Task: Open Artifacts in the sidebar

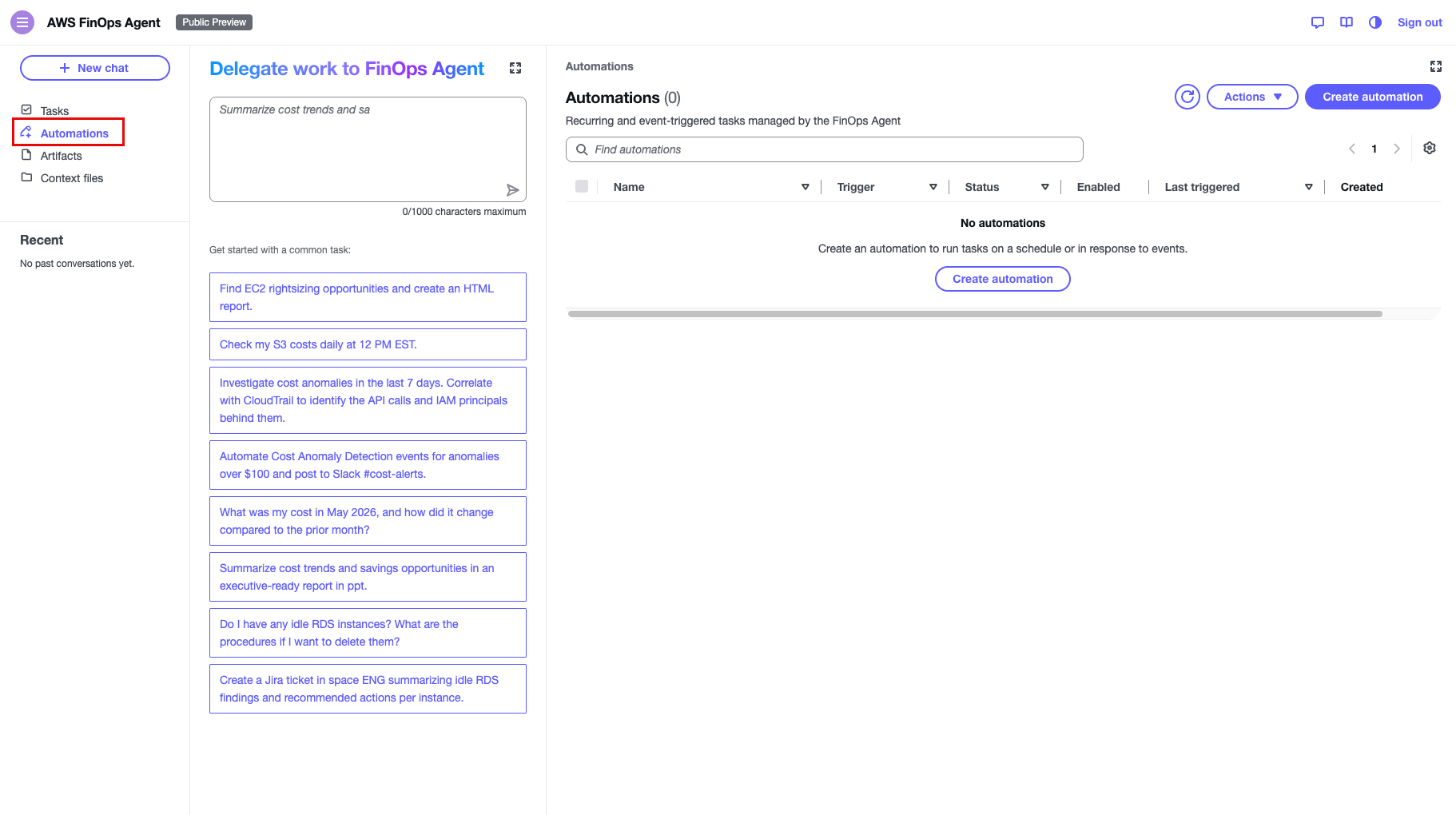Action: click(61, 156)
